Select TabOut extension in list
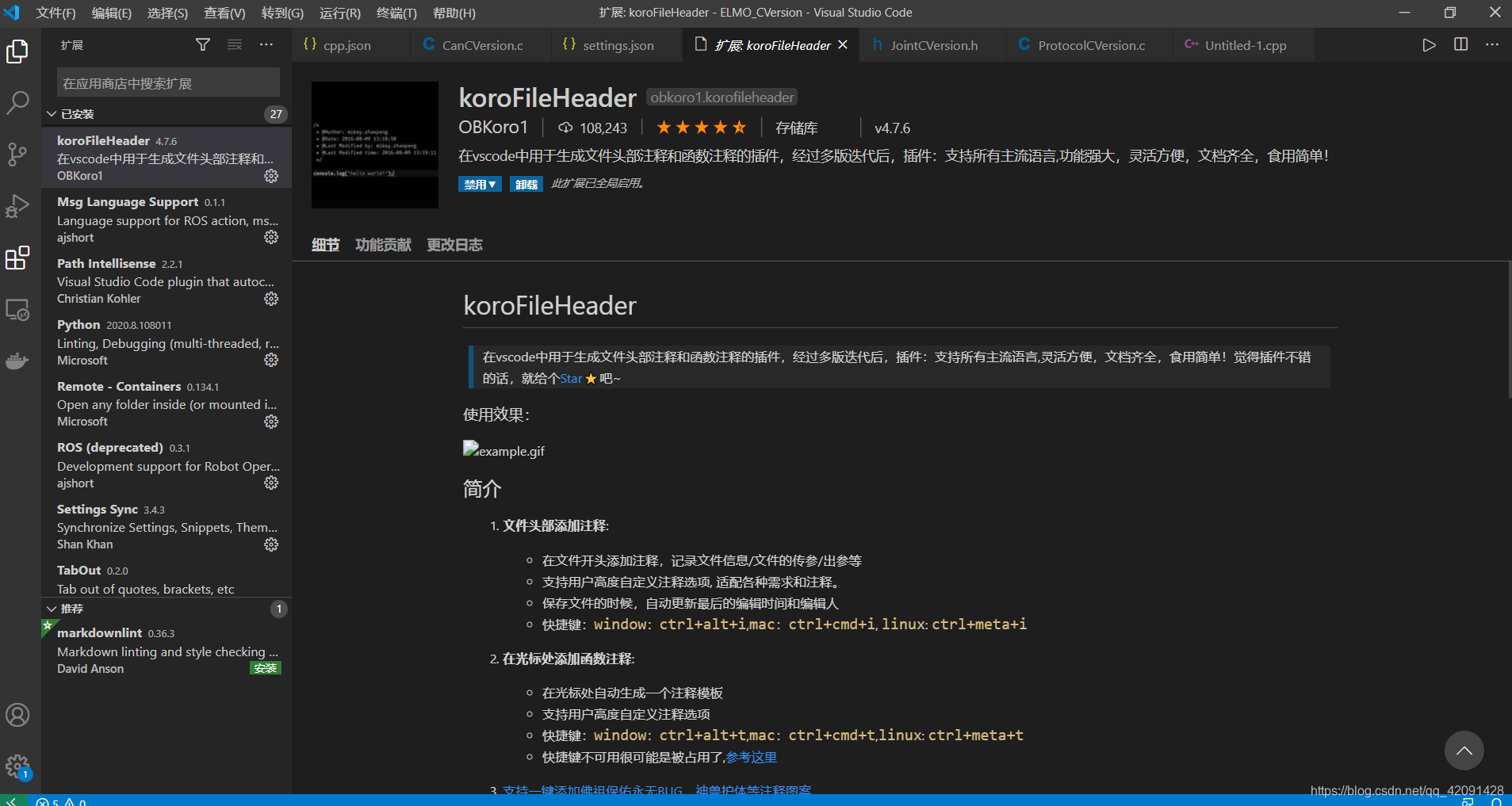The height and width of the screenshot is (806, 1512). [x=167, y=579]
